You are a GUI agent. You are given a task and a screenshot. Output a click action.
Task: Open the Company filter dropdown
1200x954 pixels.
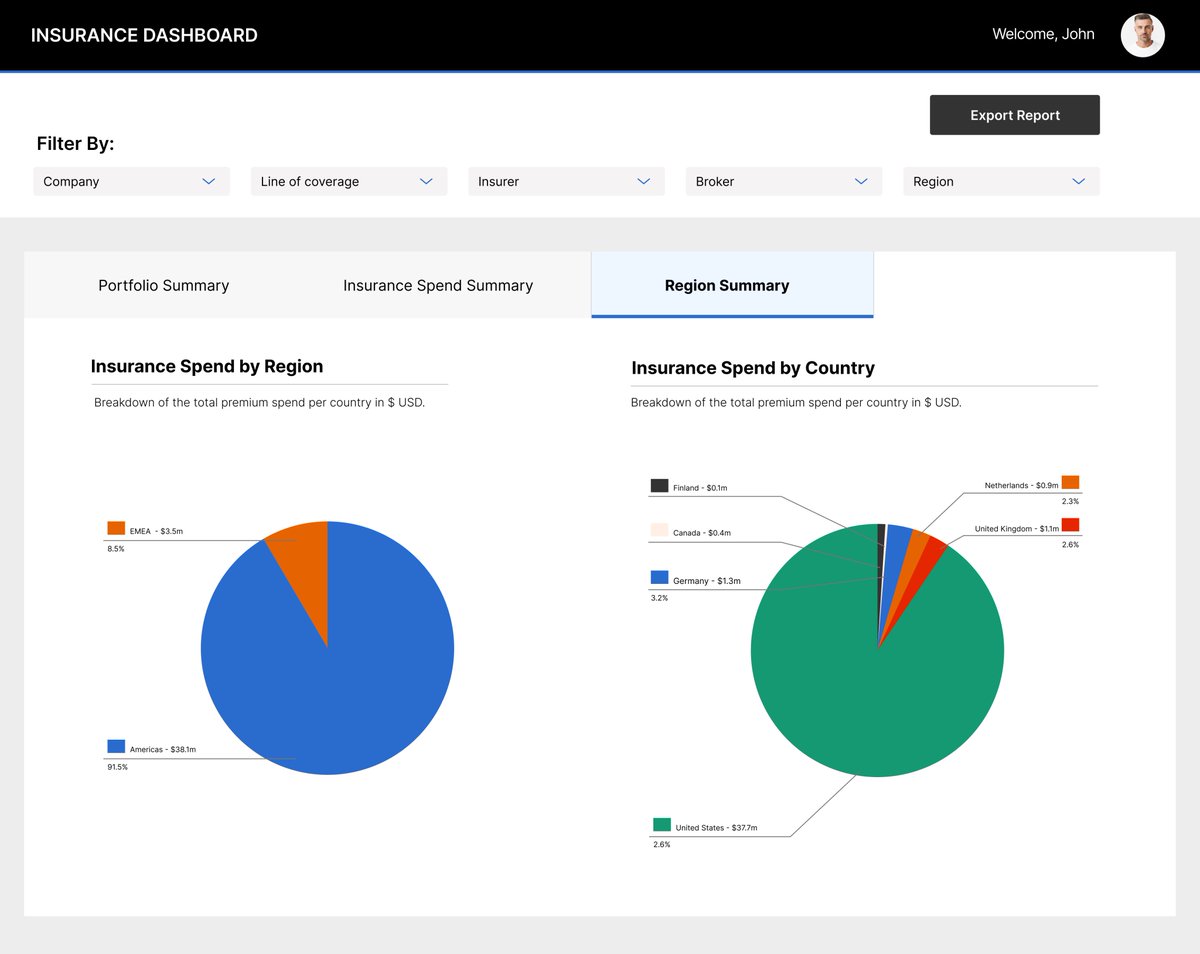click(131, 181)
